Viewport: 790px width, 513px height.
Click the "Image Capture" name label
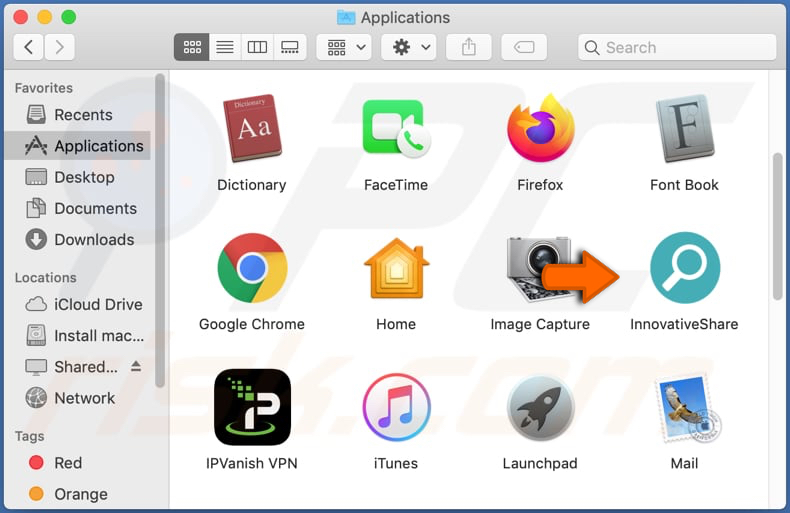pos(540,324)
